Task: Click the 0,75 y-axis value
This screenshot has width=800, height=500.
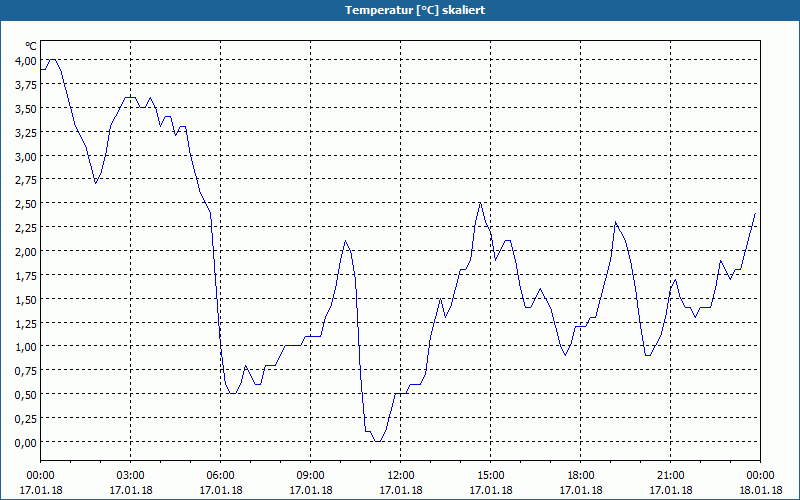Action: [x=26, y=371]
